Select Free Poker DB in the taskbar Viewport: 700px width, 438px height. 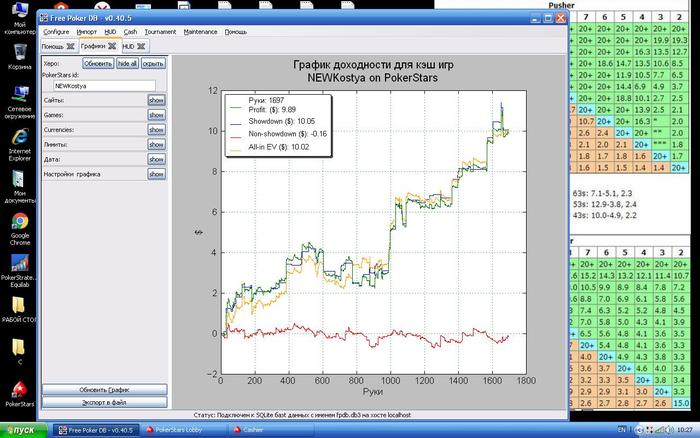point(96,430)
